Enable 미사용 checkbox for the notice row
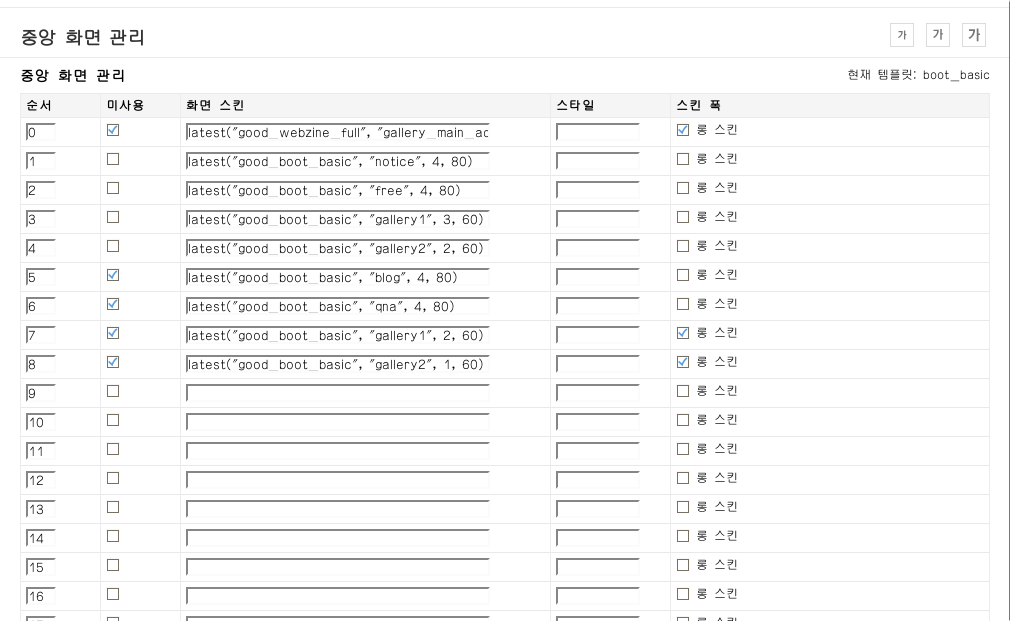The height and width of the screenshot is (621, 1010). click(x=113, y=159)
